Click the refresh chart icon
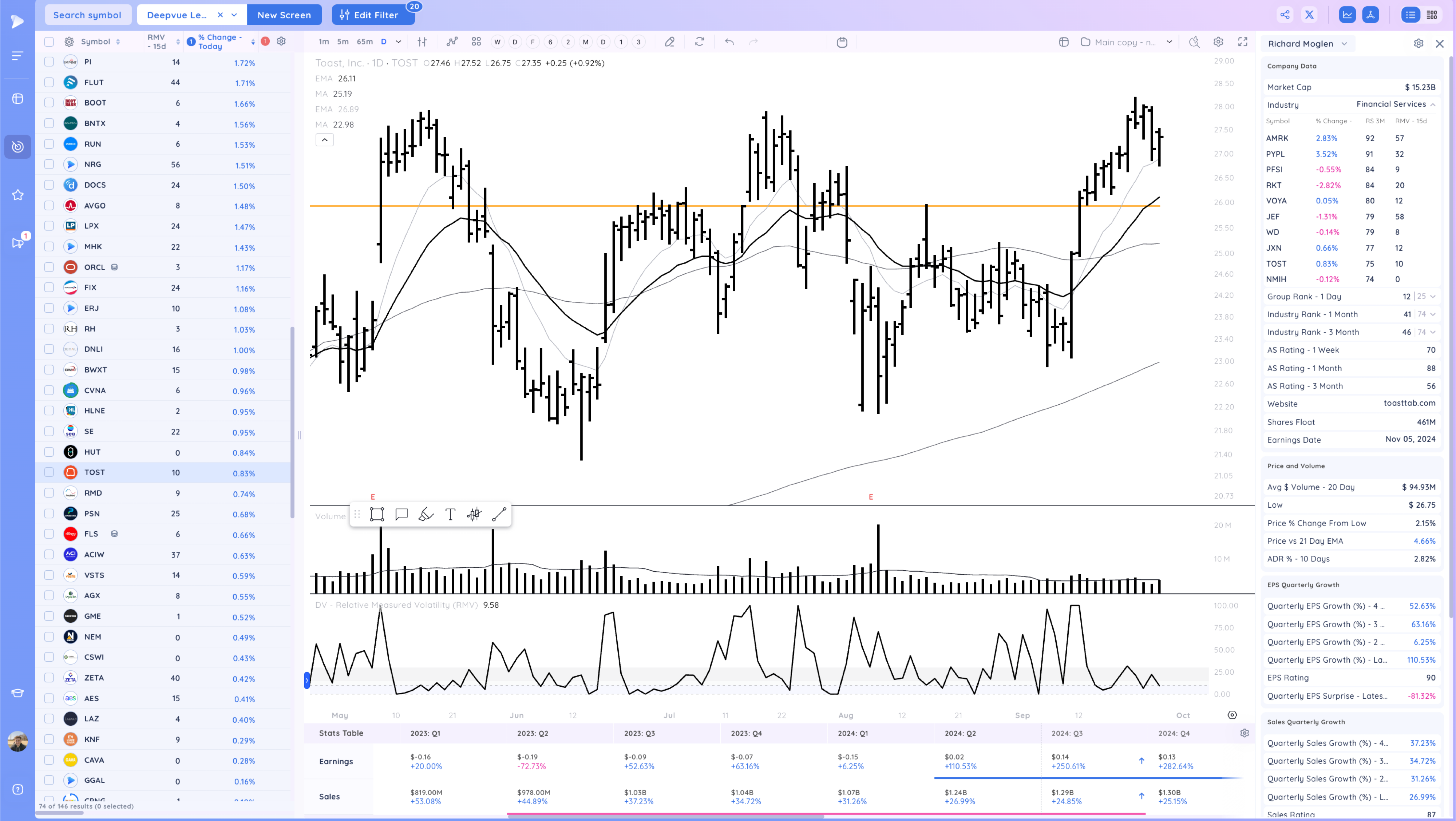 click(700, 42)
